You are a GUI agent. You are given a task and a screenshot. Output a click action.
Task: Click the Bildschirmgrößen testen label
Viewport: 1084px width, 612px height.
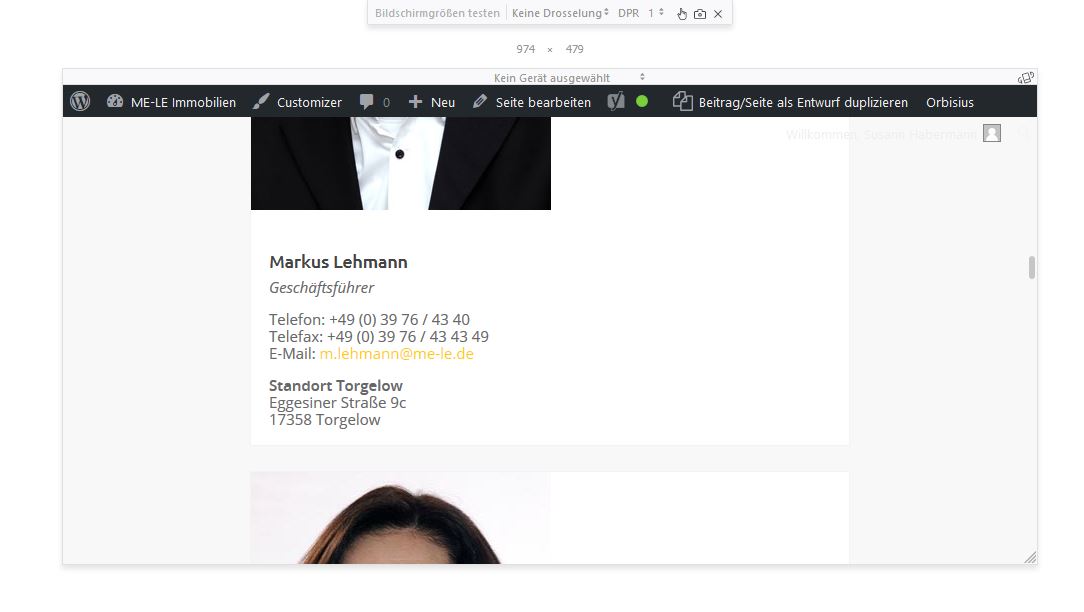[437, 13]
